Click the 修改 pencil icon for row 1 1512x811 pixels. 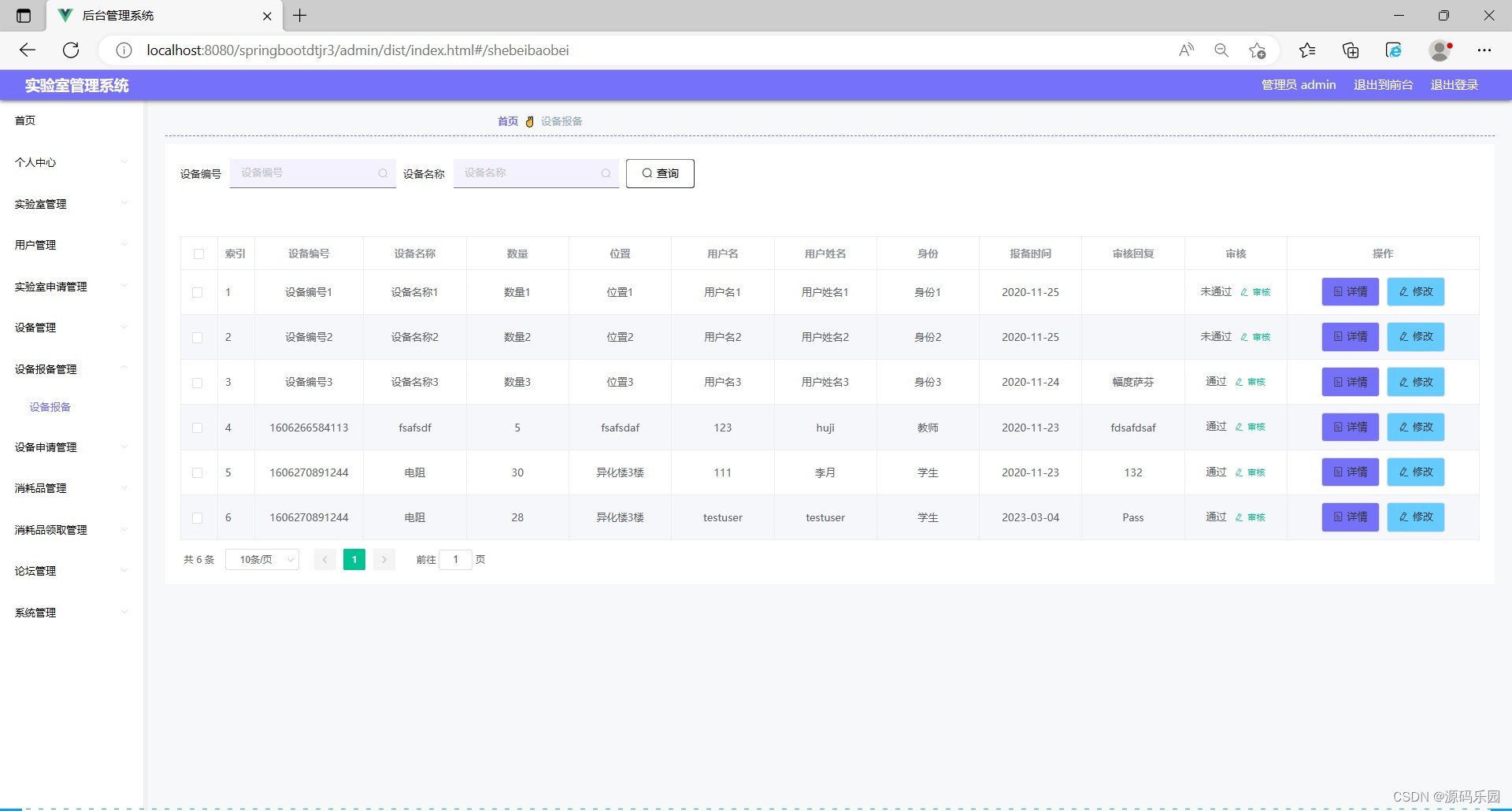click(1403, 291)
